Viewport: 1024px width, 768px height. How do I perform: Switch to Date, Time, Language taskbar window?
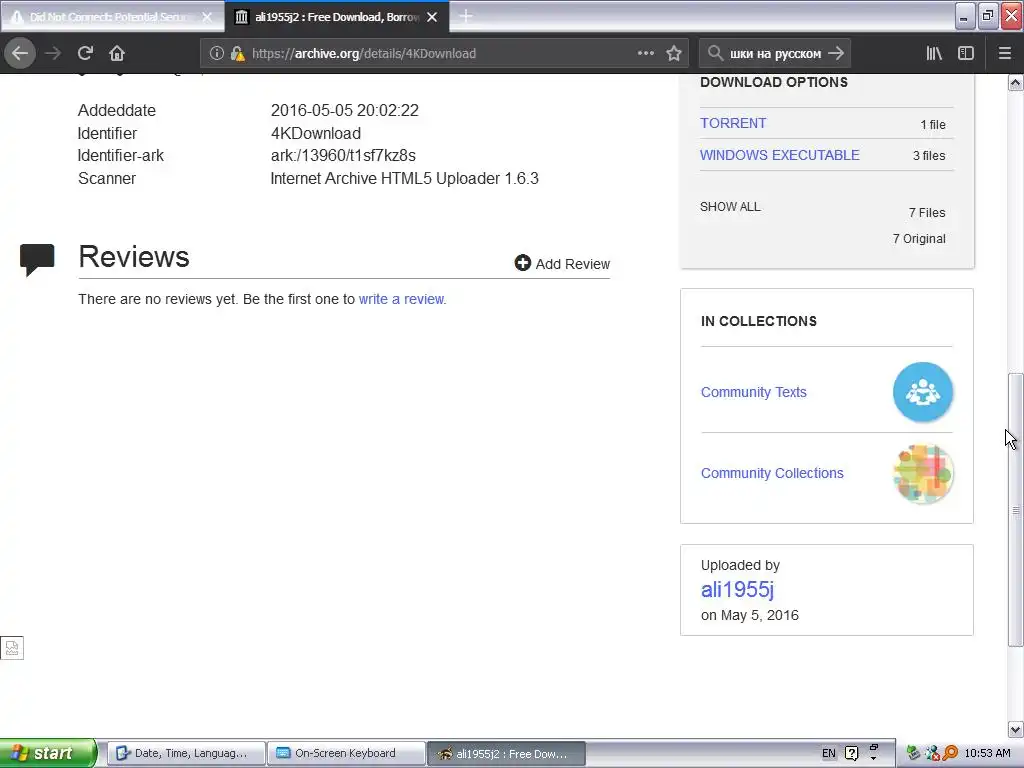pyautogui.click(x=185, y=753)
